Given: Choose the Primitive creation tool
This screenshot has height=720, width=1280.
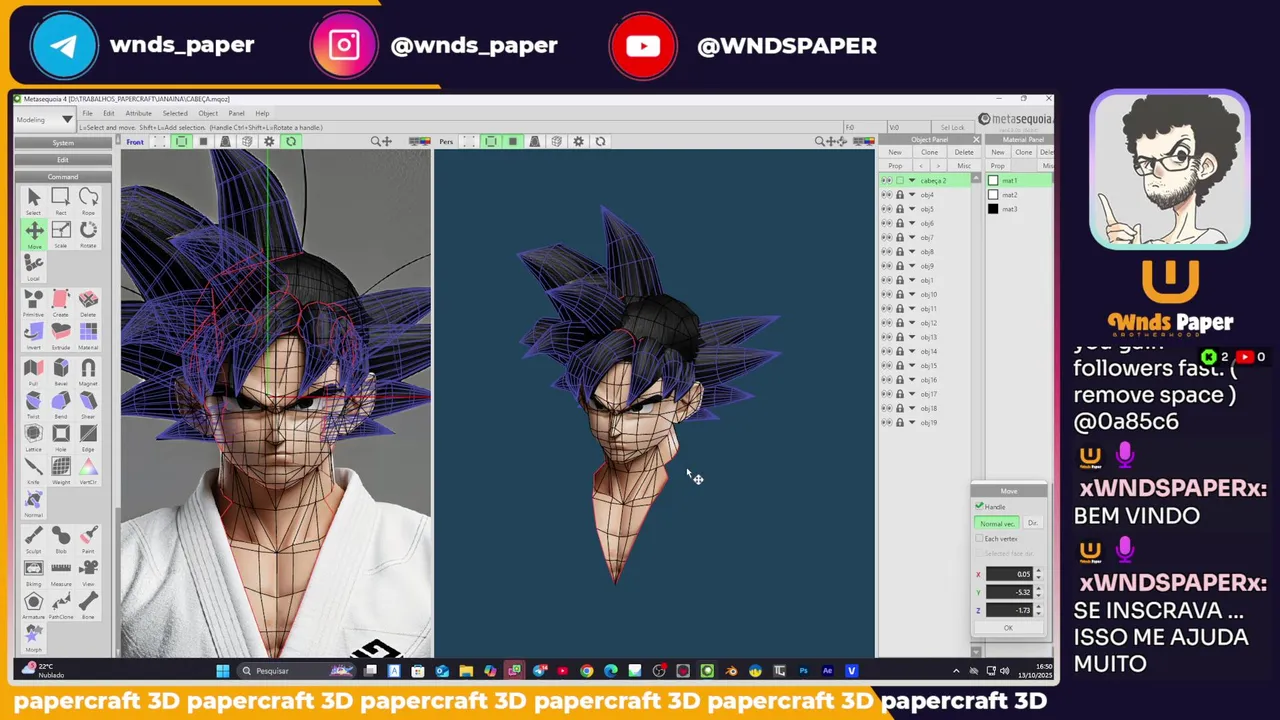Looking at the screenshot, I should [x=33, y=302].
